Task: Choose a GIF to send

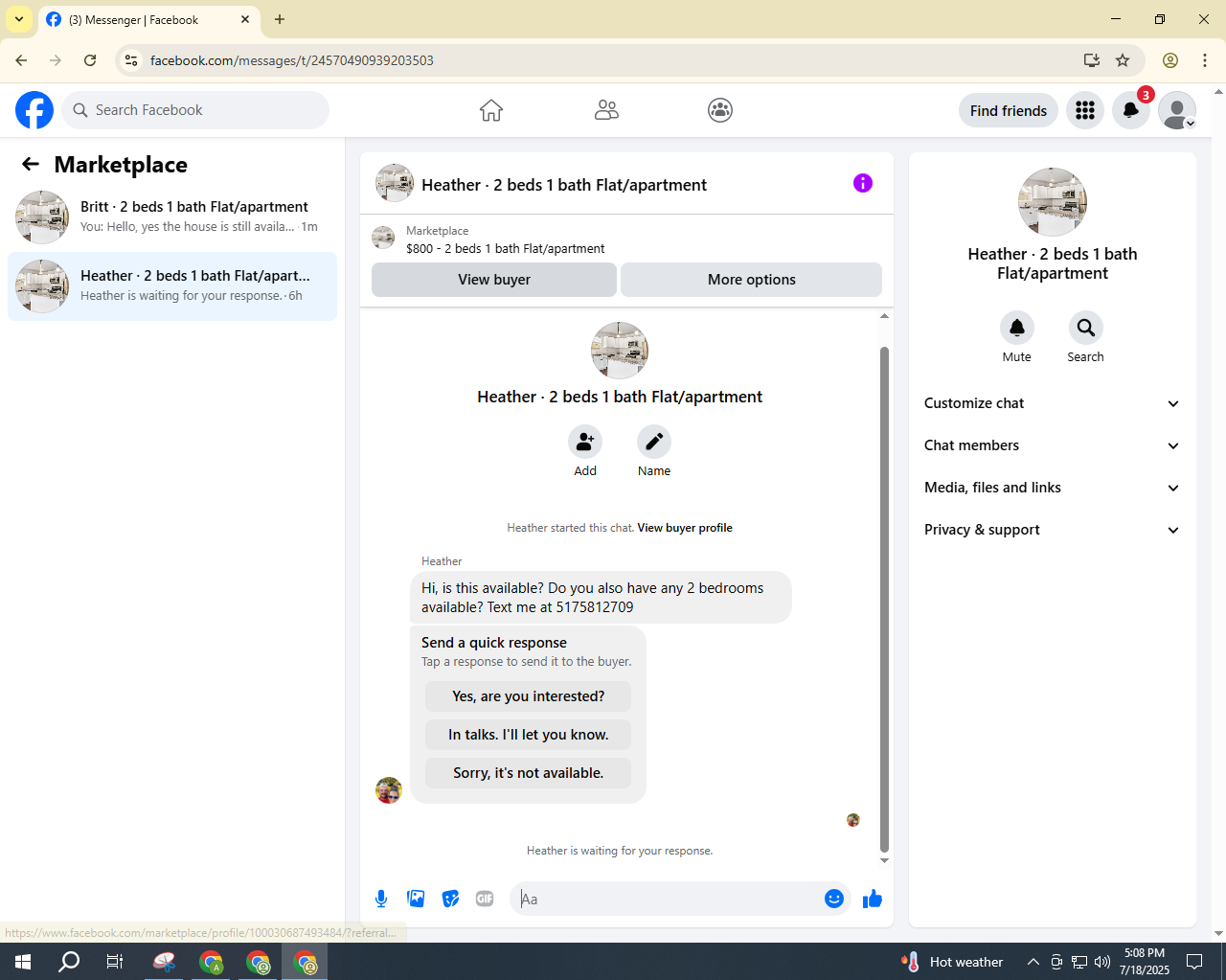Action: click(x=485, y=899)
